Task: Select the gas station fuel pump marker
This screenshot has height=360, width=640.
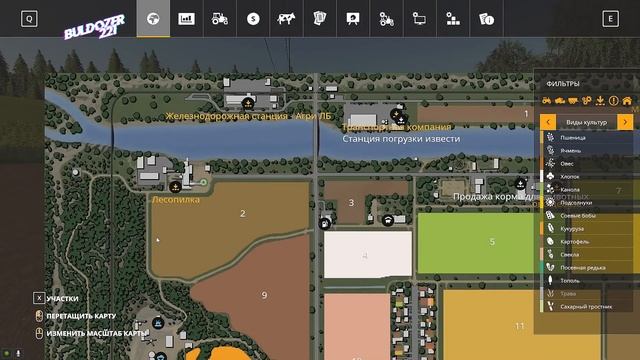Action: coord(324,223)
